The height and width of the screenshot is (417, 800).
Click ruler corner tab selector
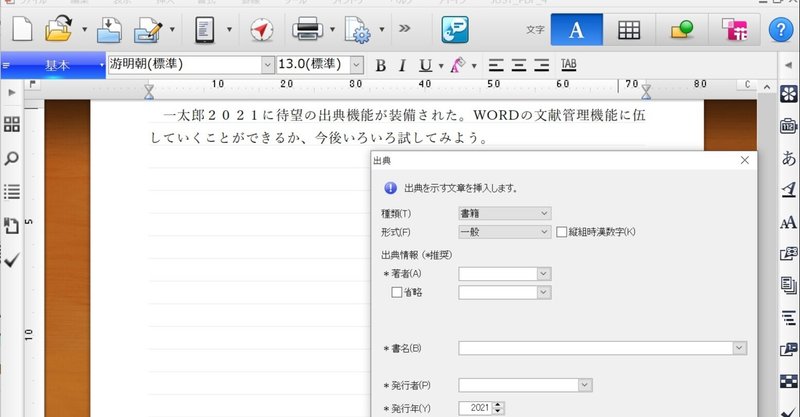point(33,84)
